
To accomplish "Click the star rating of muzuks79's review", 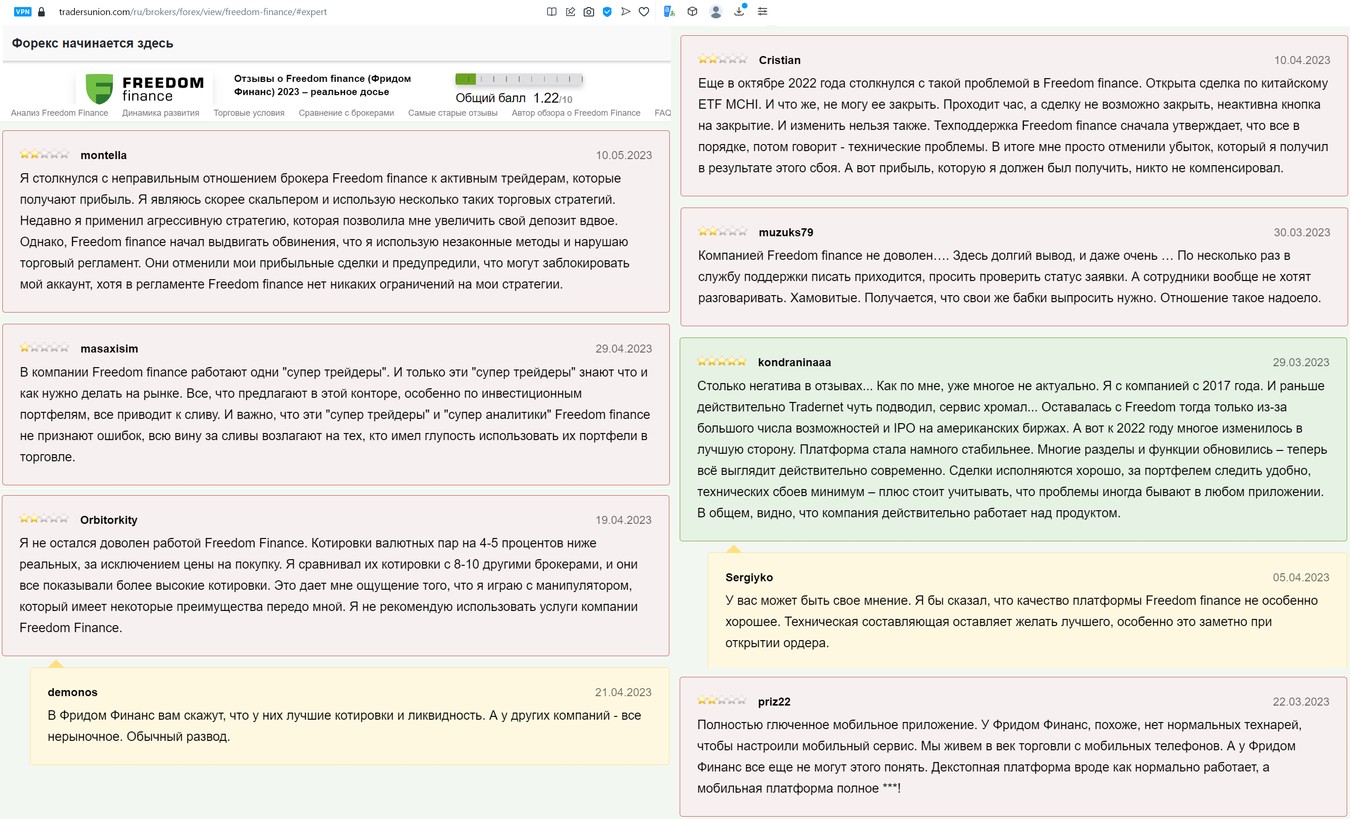I will pos(722,232).
